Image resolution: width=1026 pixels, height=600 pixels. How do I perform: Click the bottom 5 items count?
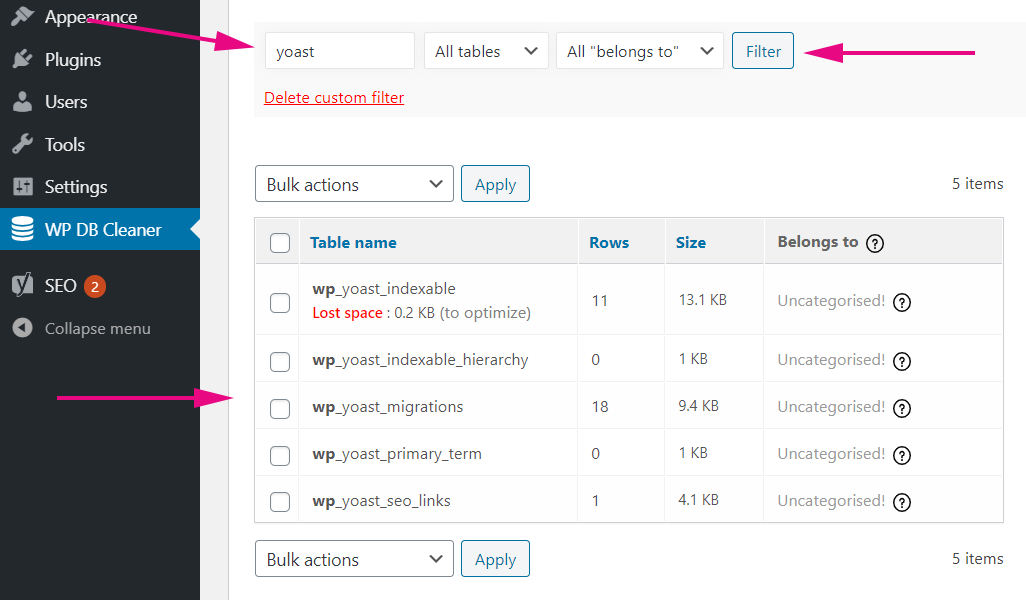point(978,559)
